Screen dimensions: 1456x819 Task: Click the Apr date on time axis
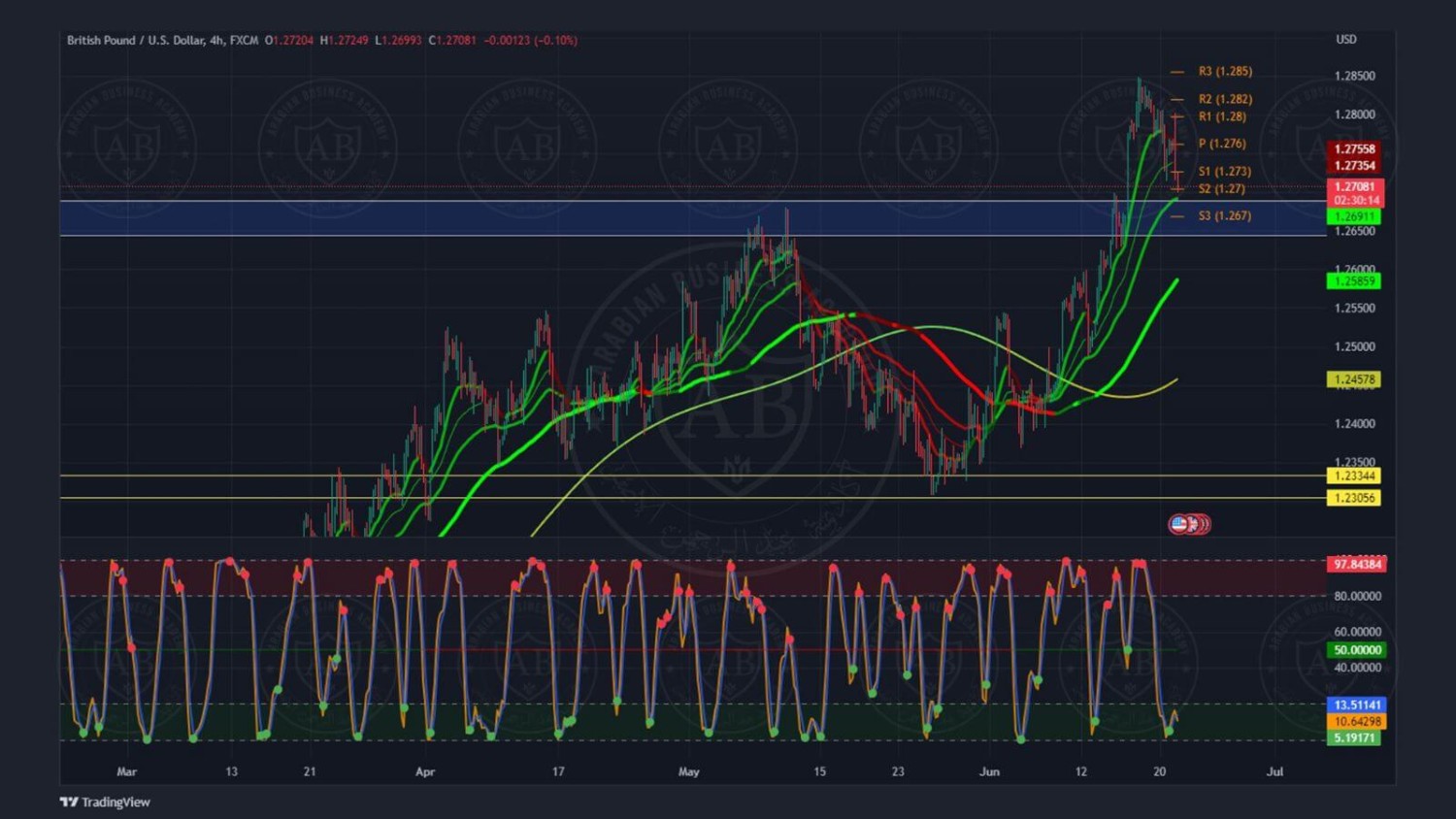click(425, 772)
